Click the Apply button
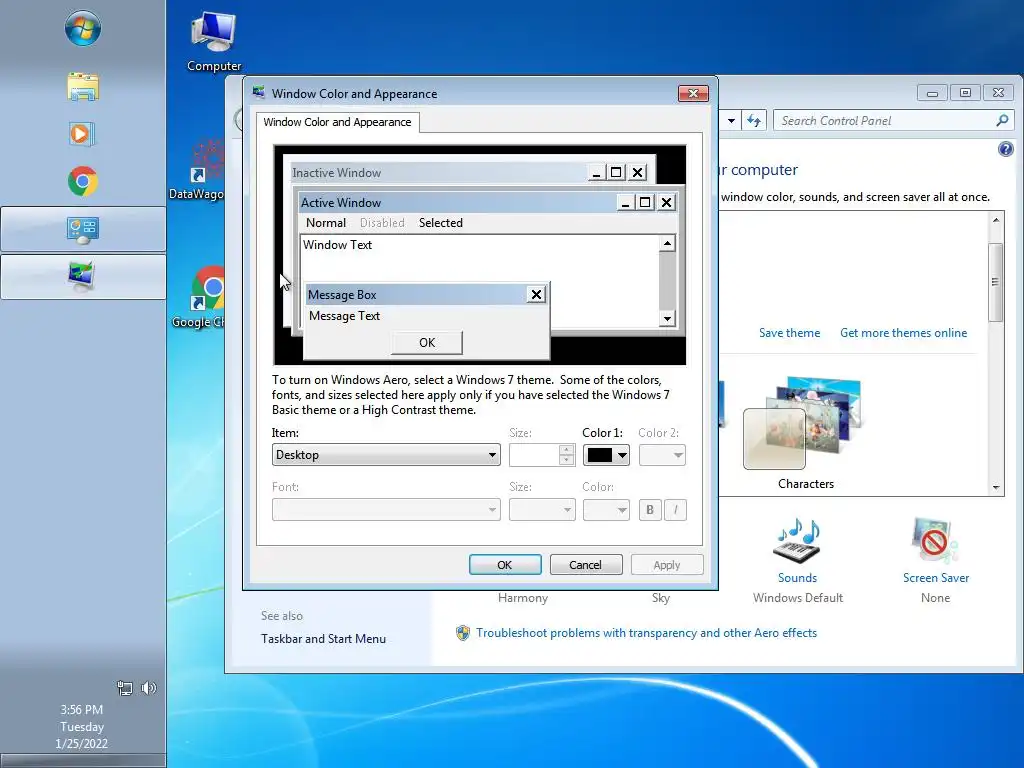The image size is (1024, 768). [x=667, y=565]
